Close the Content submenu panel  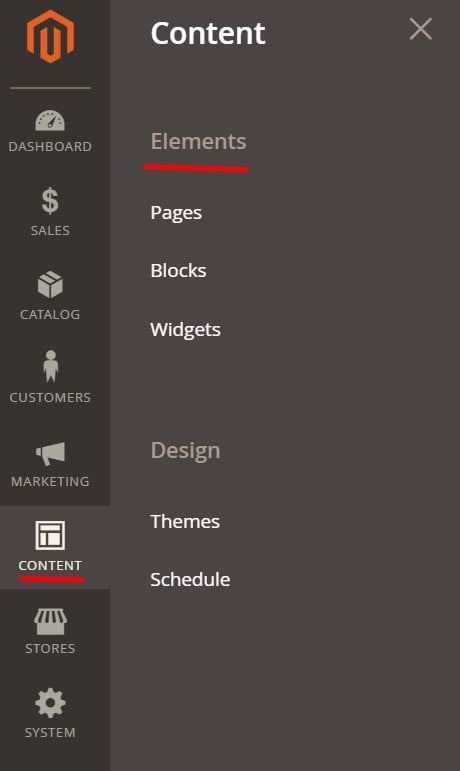[421, 29]
